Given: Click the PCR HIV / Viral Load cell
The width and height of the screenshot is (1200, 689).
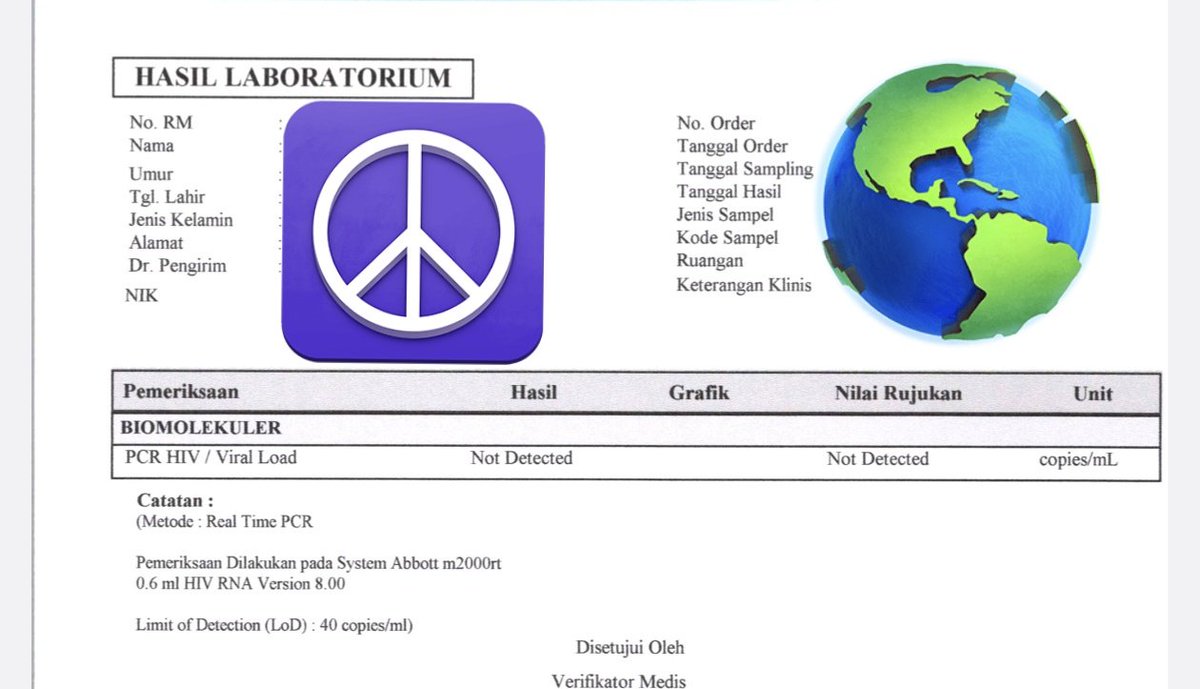Looking at the screenshot, I should [x=211, y=457].
